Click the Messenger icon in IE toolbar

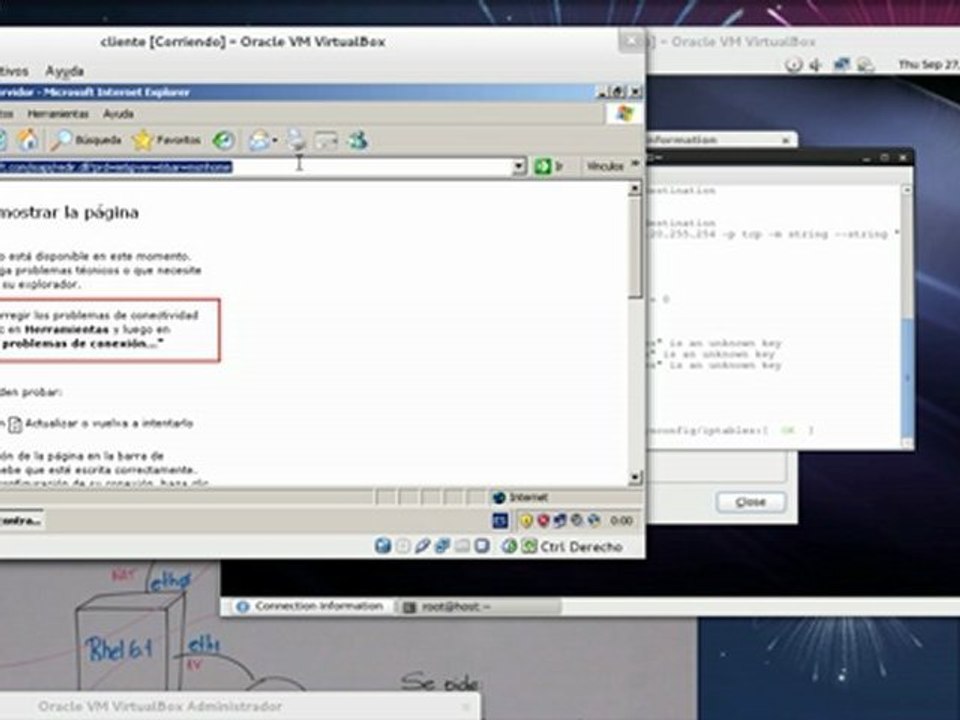click(358, 140)
